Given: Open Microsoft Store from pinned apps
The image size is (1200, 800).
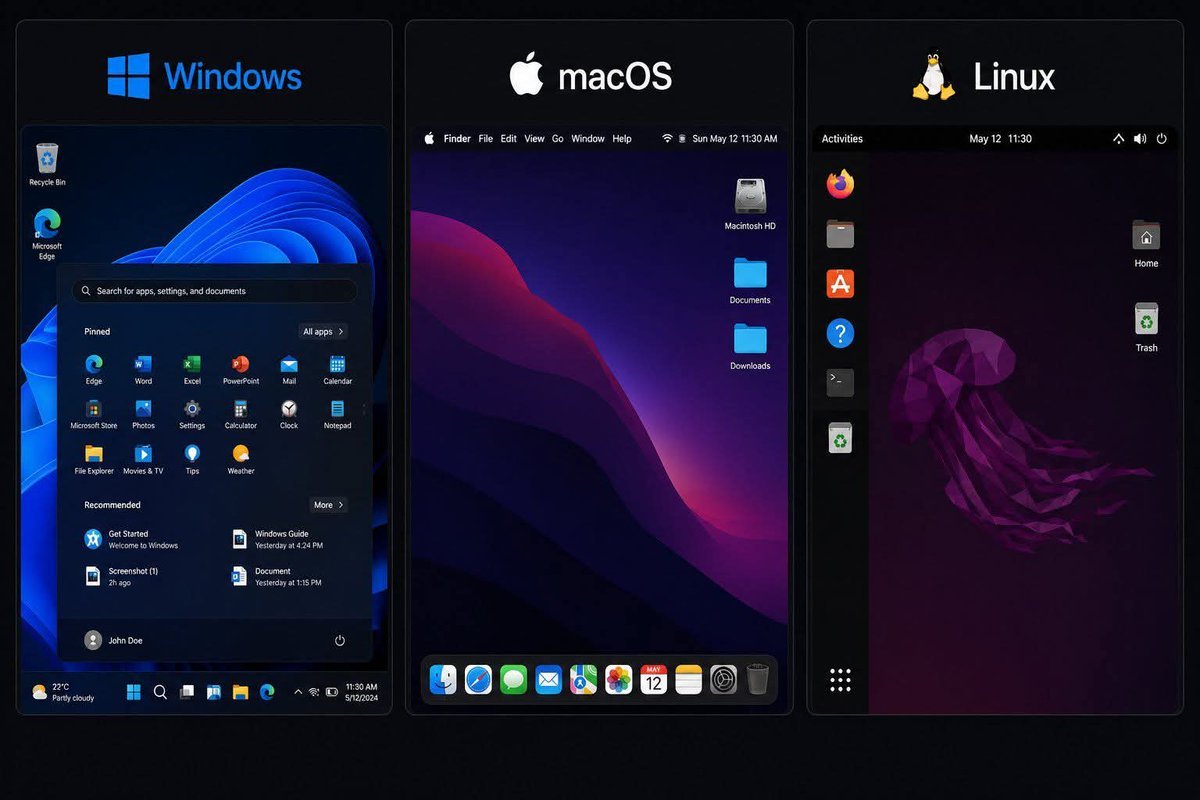Looking at the screenshot, I should [94, 413].
